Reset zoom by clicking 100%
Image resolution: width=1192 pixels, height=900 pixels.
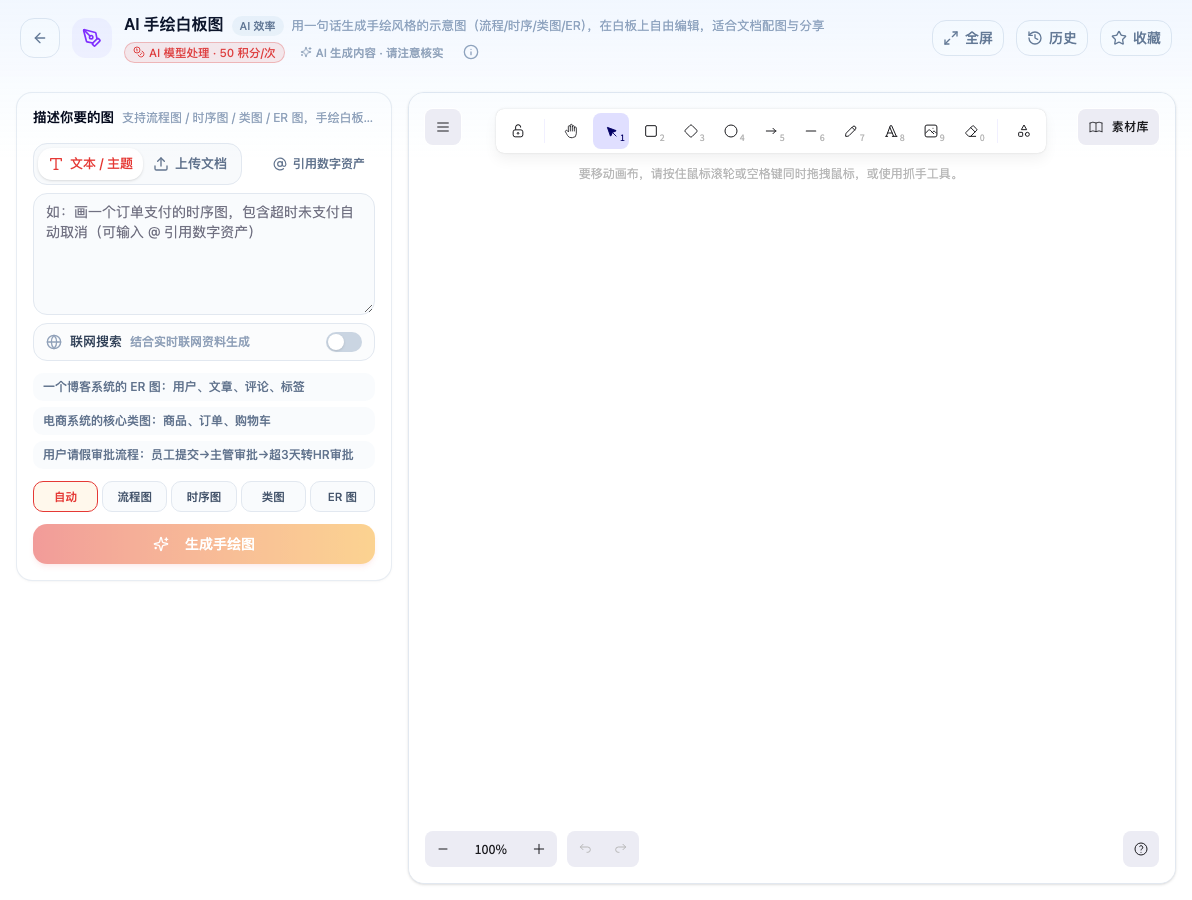pos(491,849)
